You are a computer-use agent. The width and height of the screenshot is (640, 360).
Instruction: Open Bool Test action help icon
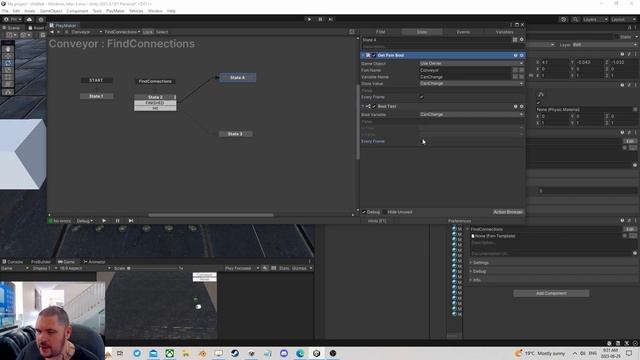516,106
